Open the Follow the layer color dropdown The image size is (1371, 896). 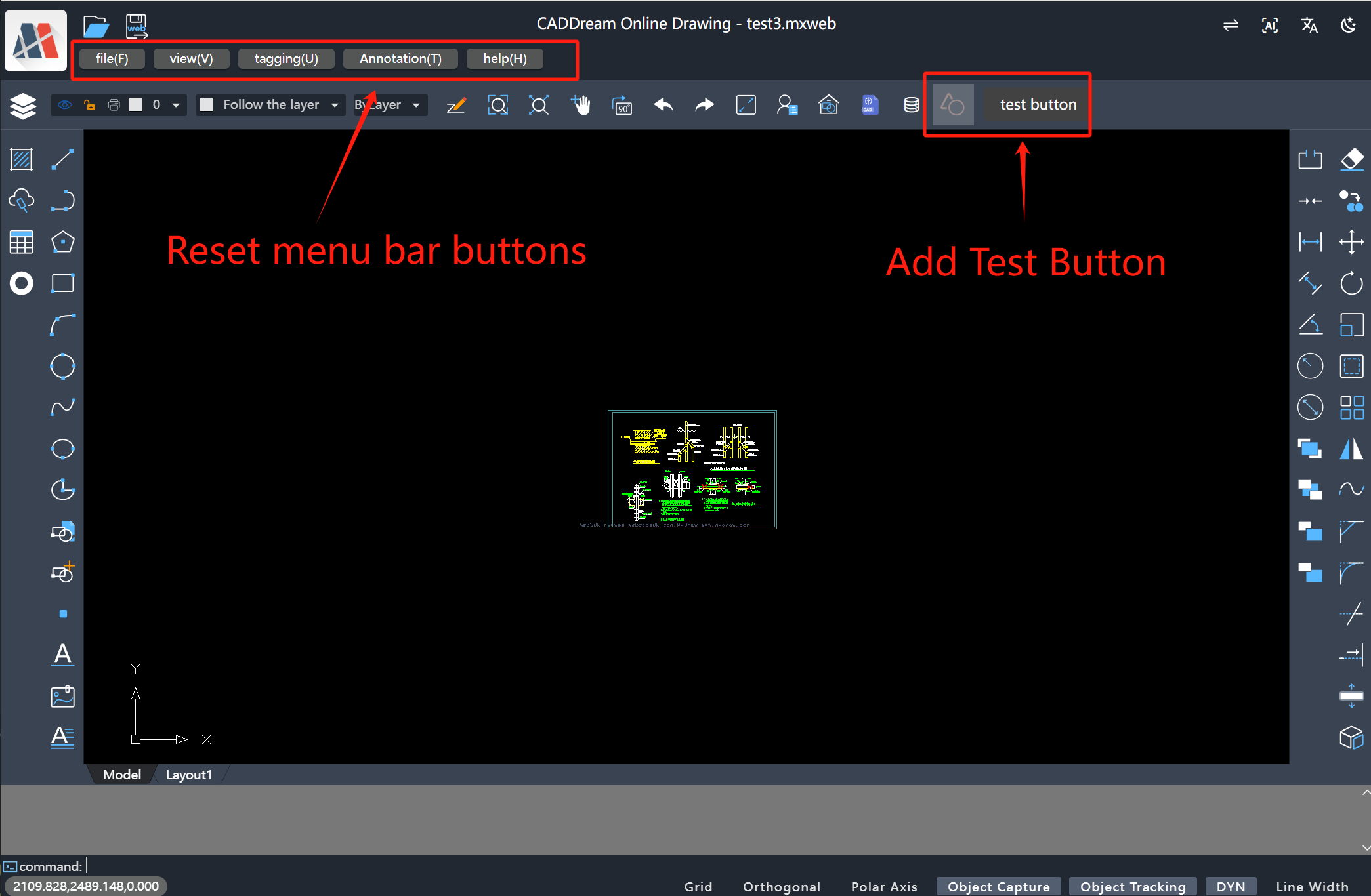click(335, 105)
